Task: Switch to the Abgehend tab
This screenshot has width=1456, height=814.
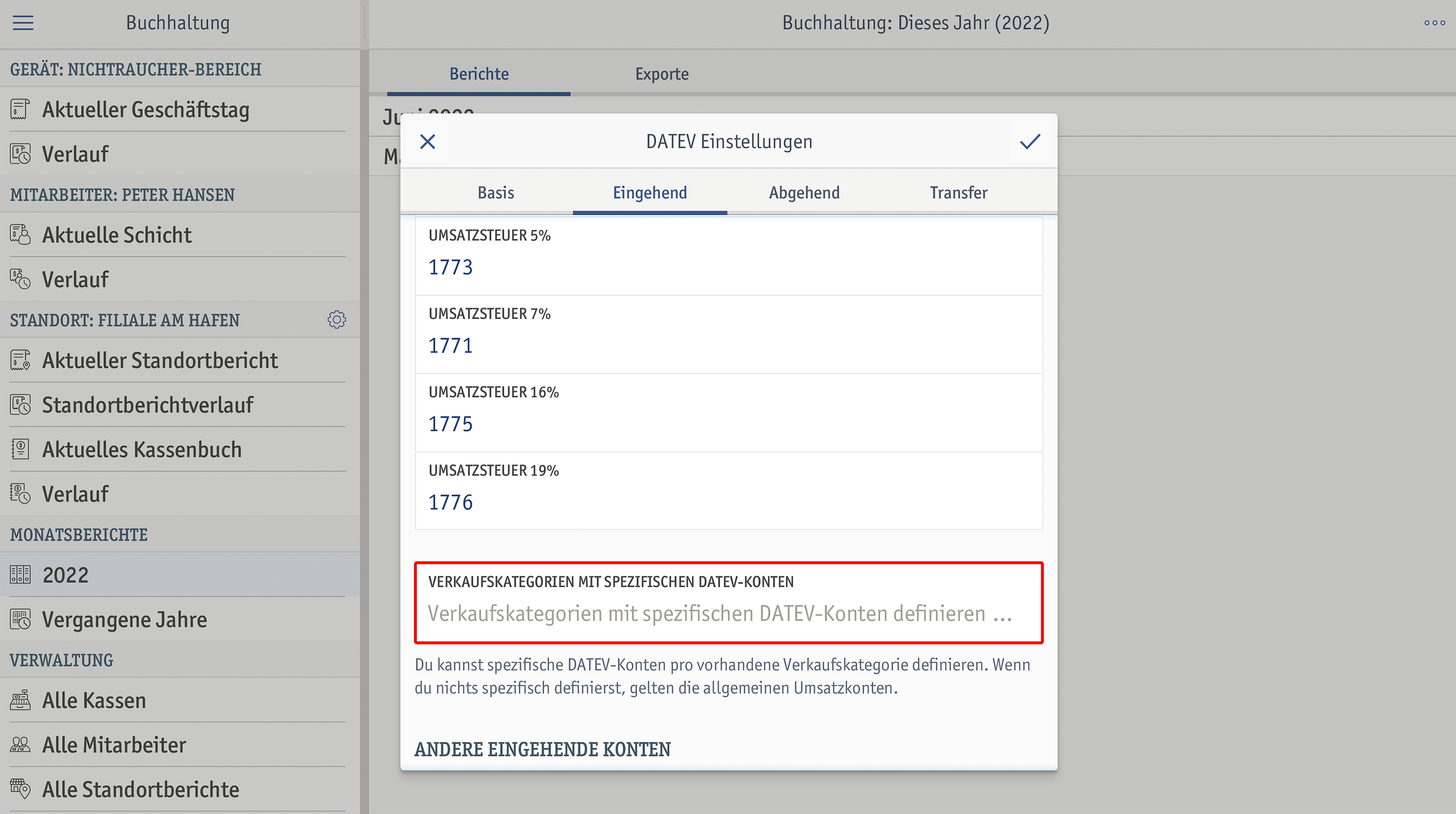Action: (x=804, y=193)
